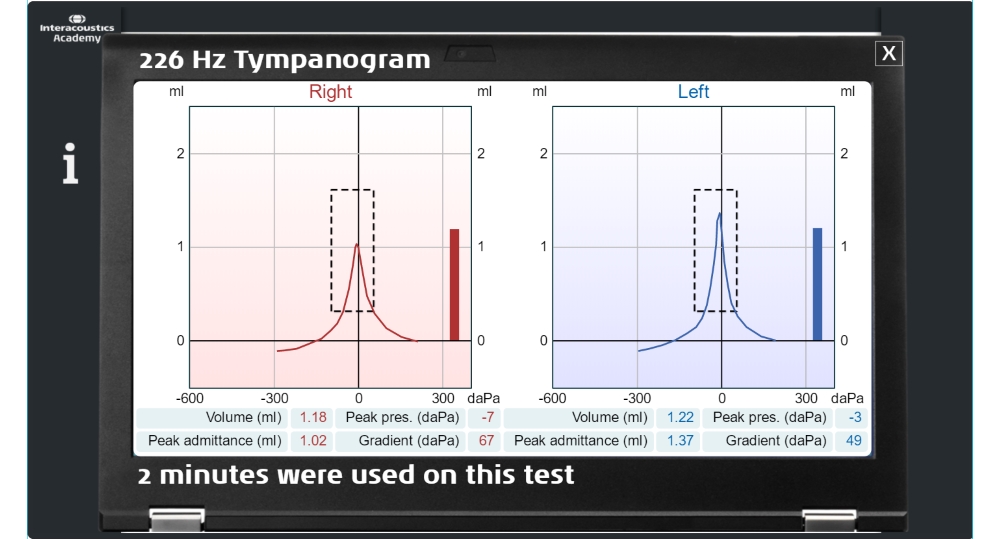Open the info panel with the i icon
Viewport: 1000px width, 539px height.
pyautogui.click(x=70, y=163)
